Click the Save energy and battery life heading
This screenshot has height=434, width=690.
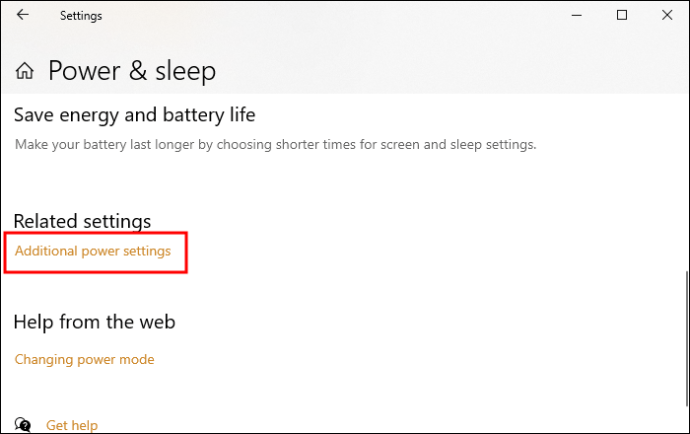click(x=135, y=115)
